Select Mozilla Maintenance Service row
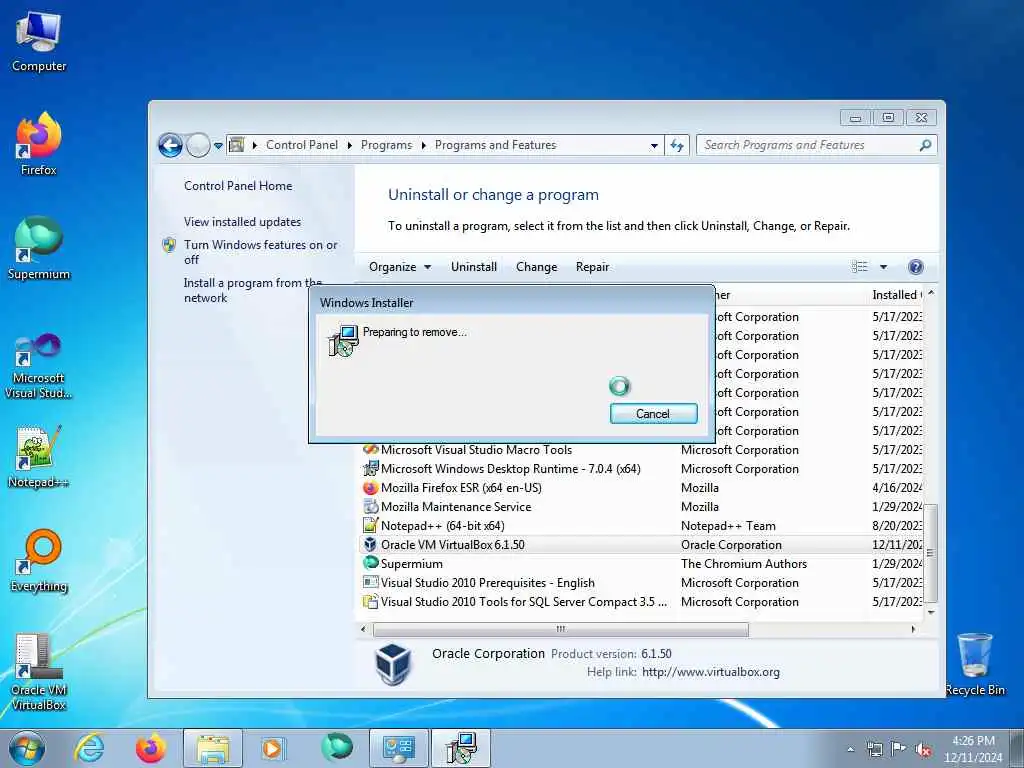 point(643,507)
